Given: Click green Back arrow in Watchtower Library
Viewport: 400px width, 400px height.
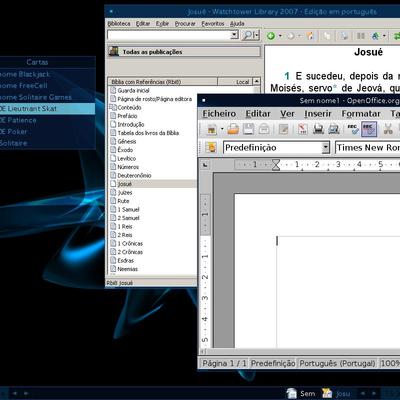Looking at the screenshot, I should coord(271,36).
